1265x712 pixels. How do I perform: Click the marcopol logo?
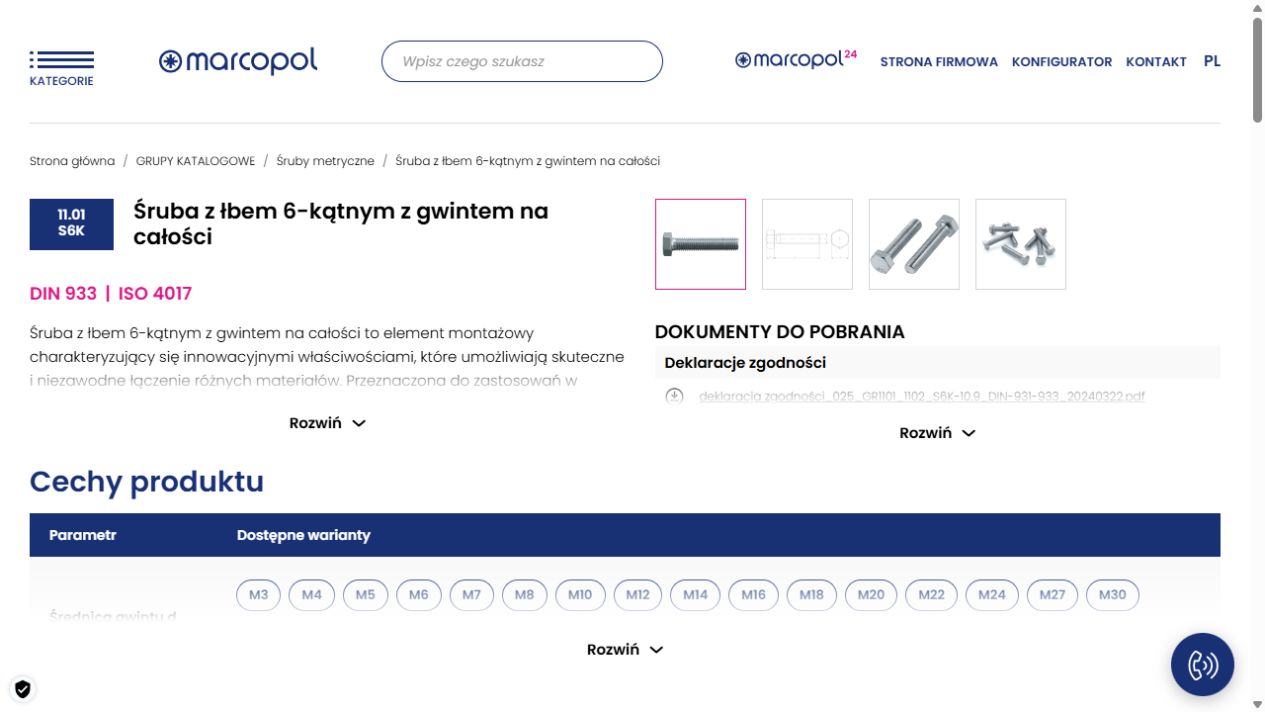[238, 61]
